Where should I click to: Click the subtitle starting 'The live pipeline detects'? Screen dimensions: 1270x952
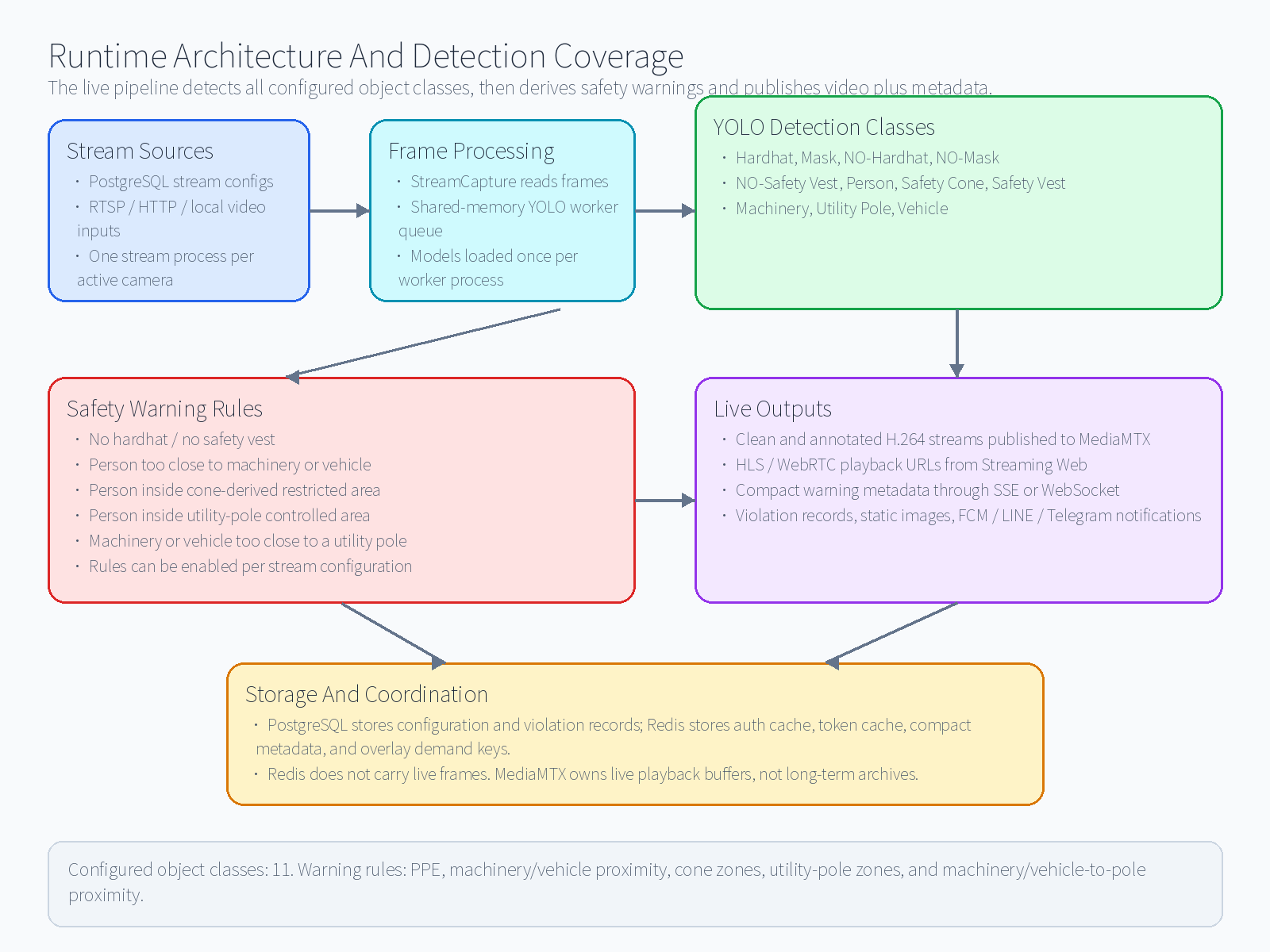[520, 87]
